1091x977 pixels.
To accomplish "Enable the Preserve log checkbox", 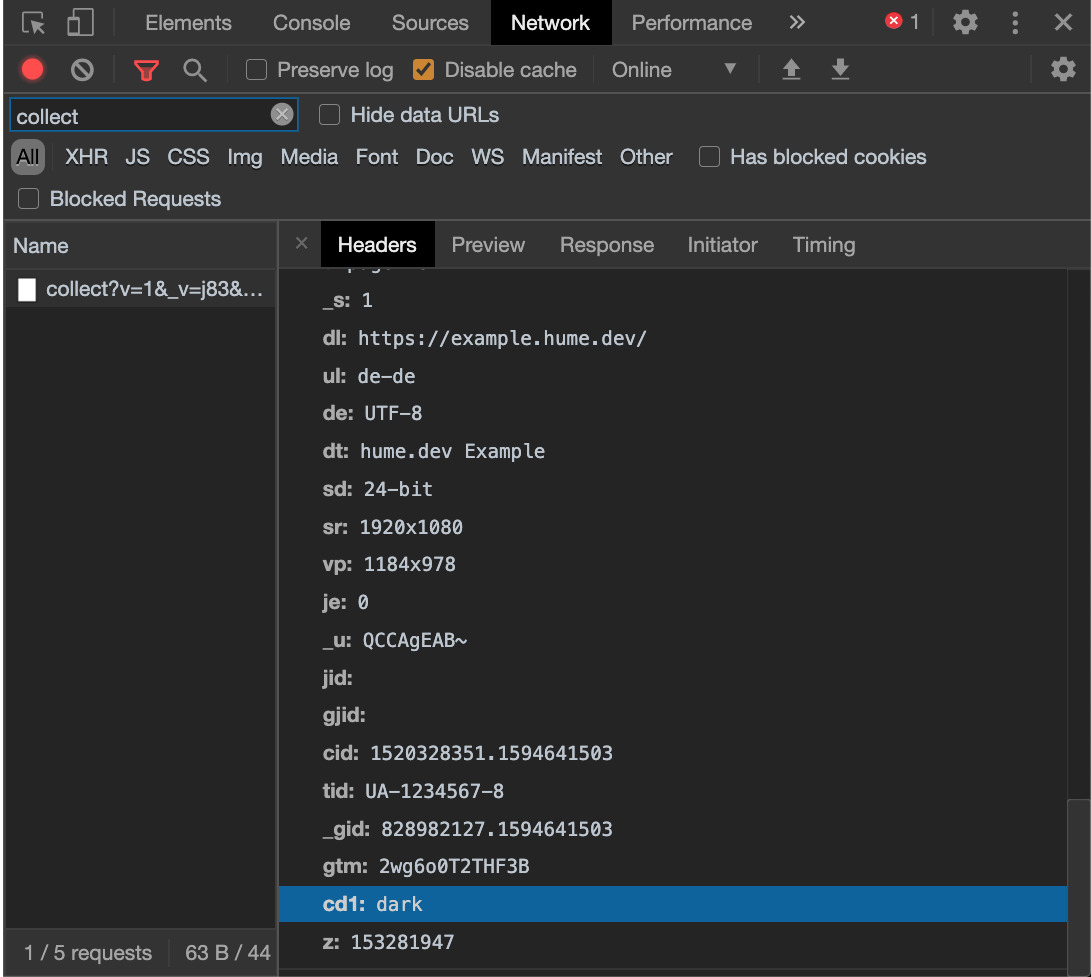I will tap(257, 70).
